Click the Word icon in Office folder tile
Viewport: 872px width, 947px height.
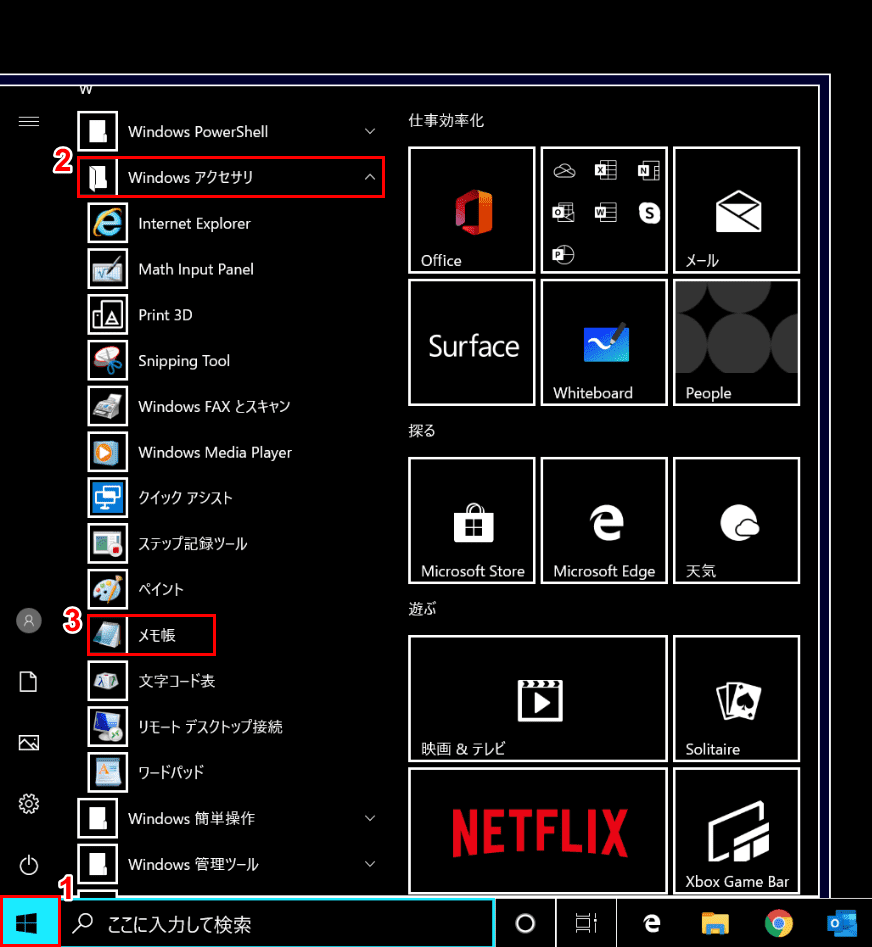tap(606, 213)
